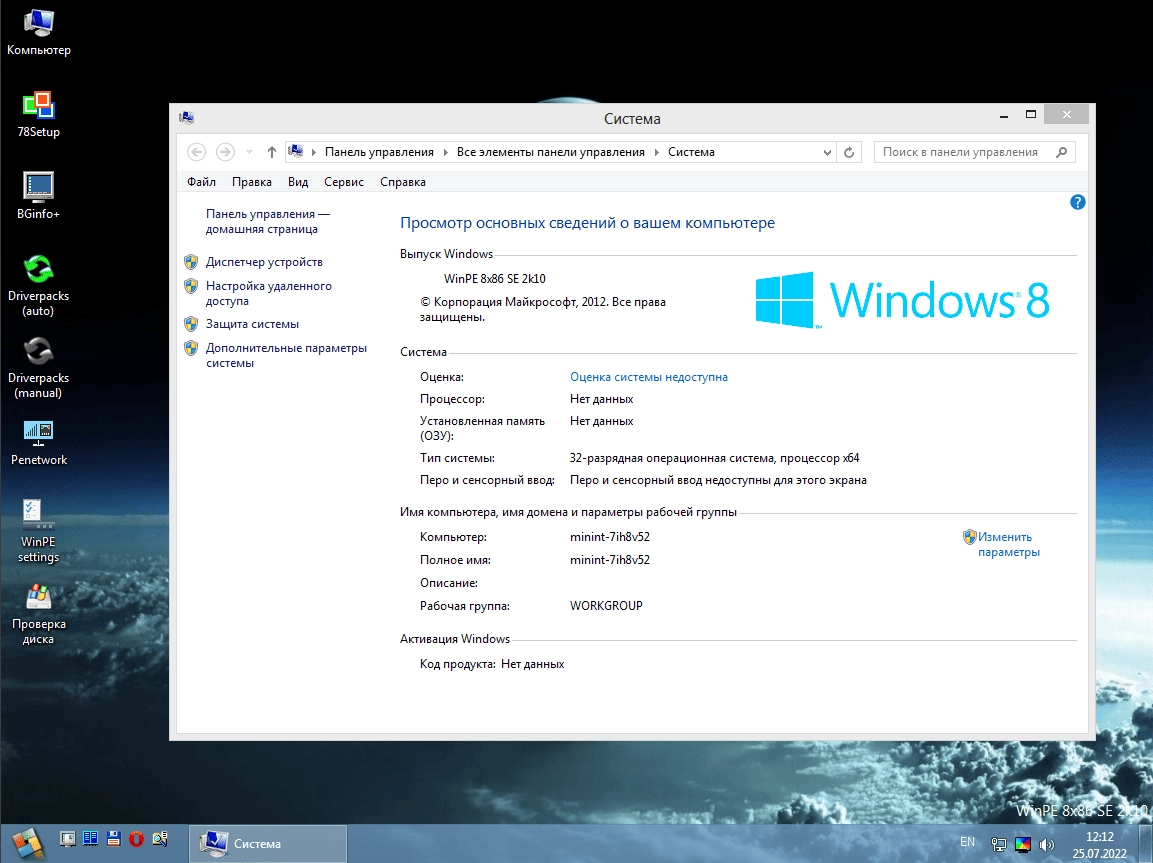Open the blue dual-pane file manager taskbar icon
1153x863 pixels.
coord(90,839)
